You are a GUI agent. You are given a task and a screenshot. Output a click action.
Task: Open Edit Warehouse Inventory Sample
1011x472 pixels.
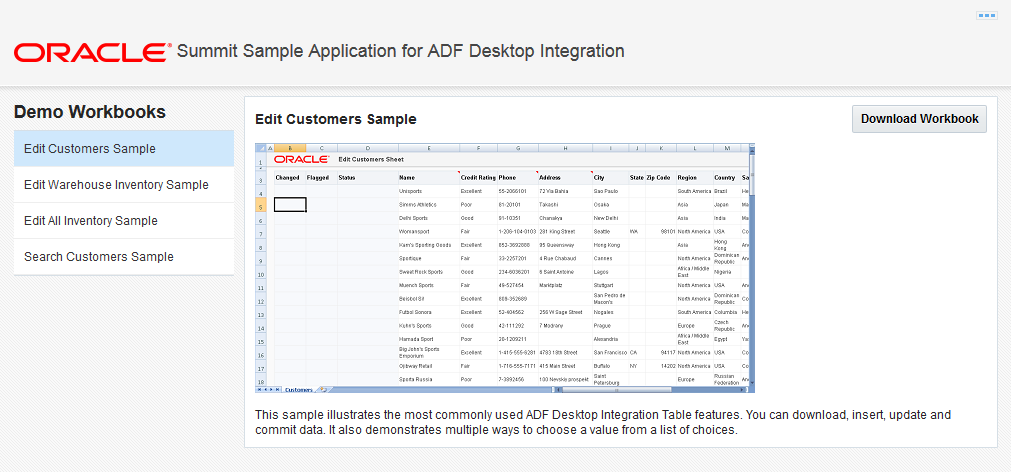(124, 185)
